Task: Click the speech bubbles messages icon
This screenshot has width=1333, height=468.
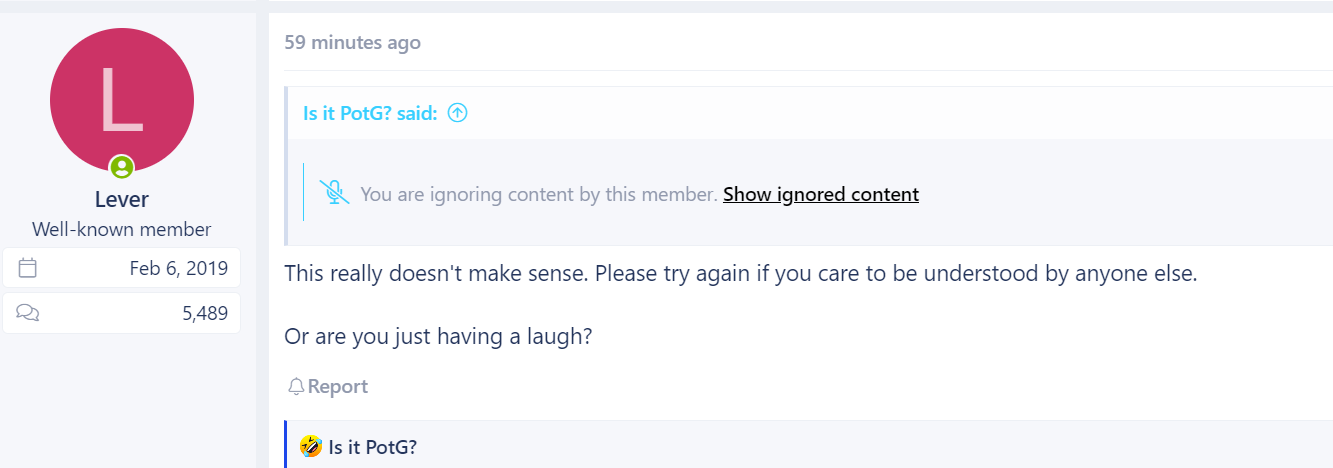Action: tap(28, 313)
